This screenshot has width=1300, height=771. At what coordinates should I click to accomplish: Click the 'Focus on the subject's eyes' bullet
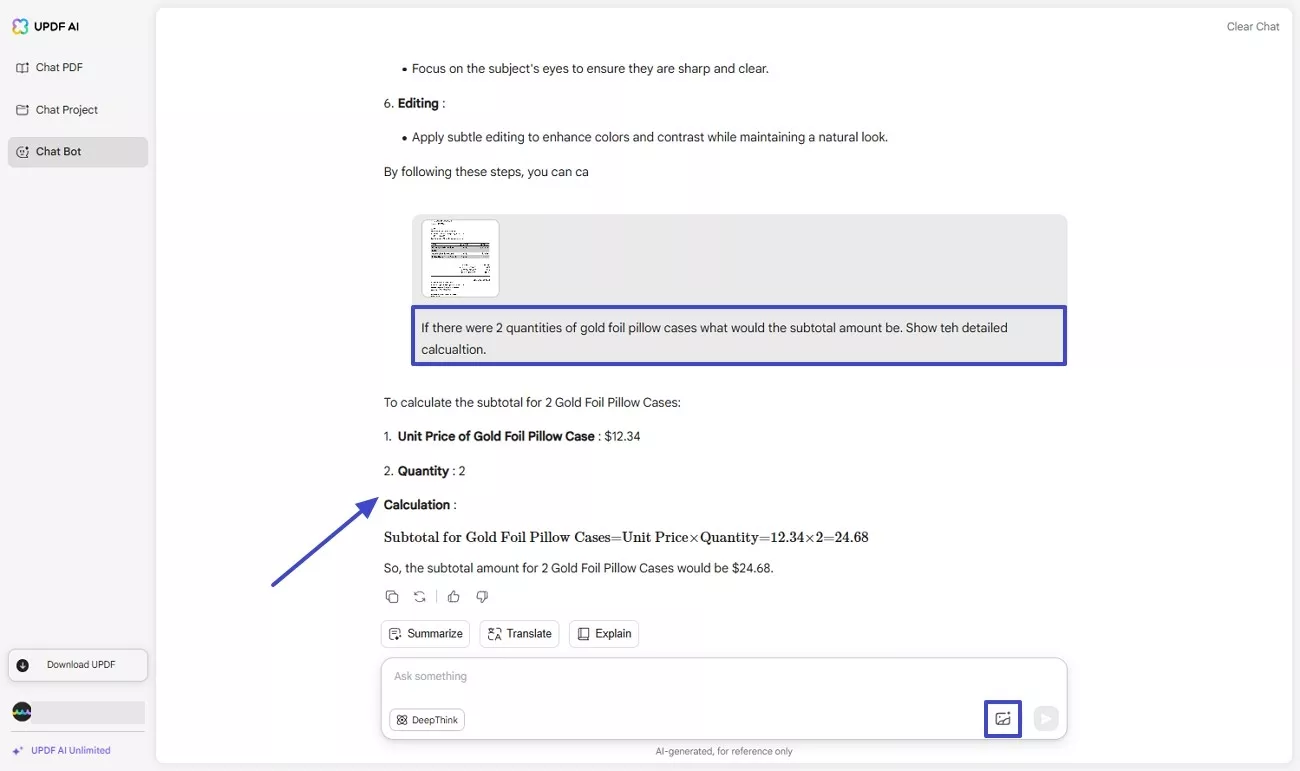click(590, 70)
